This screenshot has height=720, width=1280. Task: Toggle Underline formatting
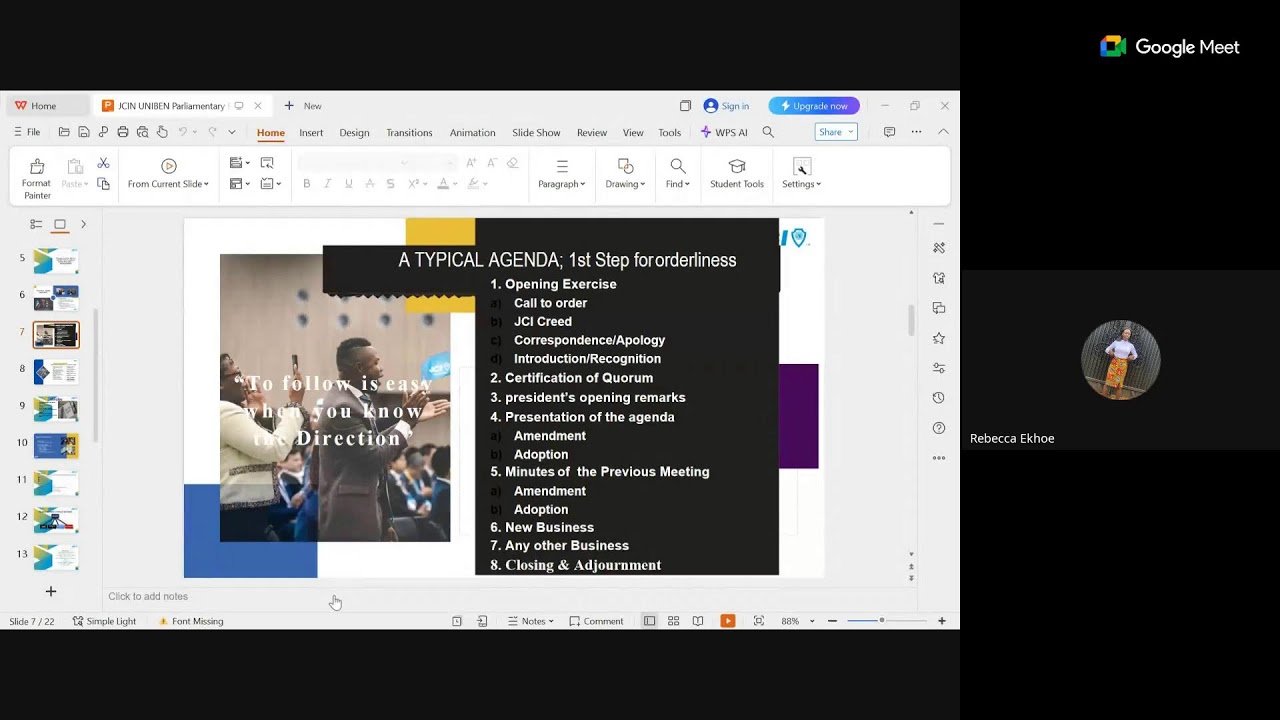click(x=348, y=184)
